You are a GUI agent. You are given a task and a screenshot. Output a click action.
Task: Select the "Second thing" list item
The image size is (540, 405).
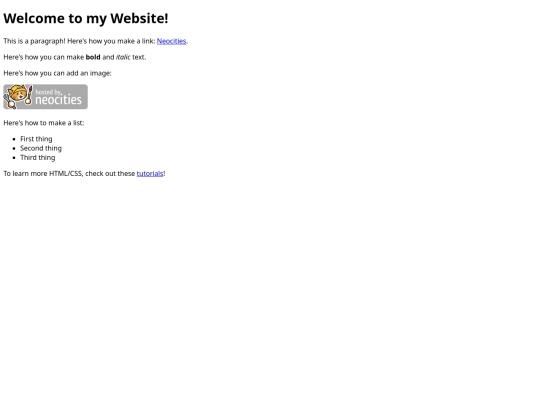point(41,148)
